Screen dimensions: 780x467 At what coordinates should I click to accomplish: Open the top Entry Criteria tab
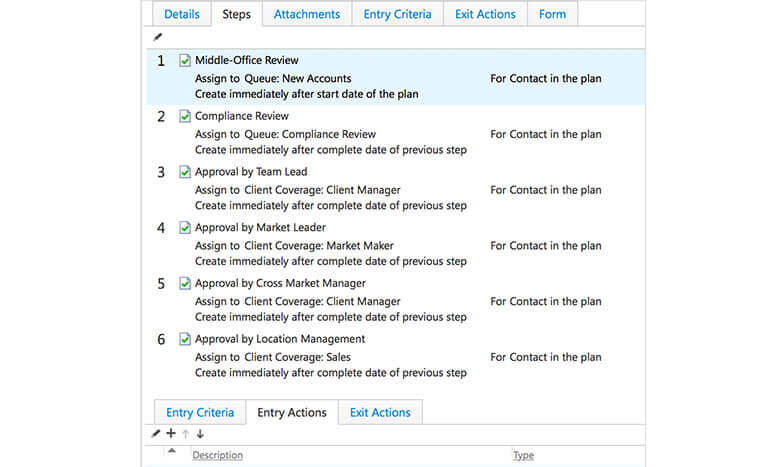tap(397, 14)
